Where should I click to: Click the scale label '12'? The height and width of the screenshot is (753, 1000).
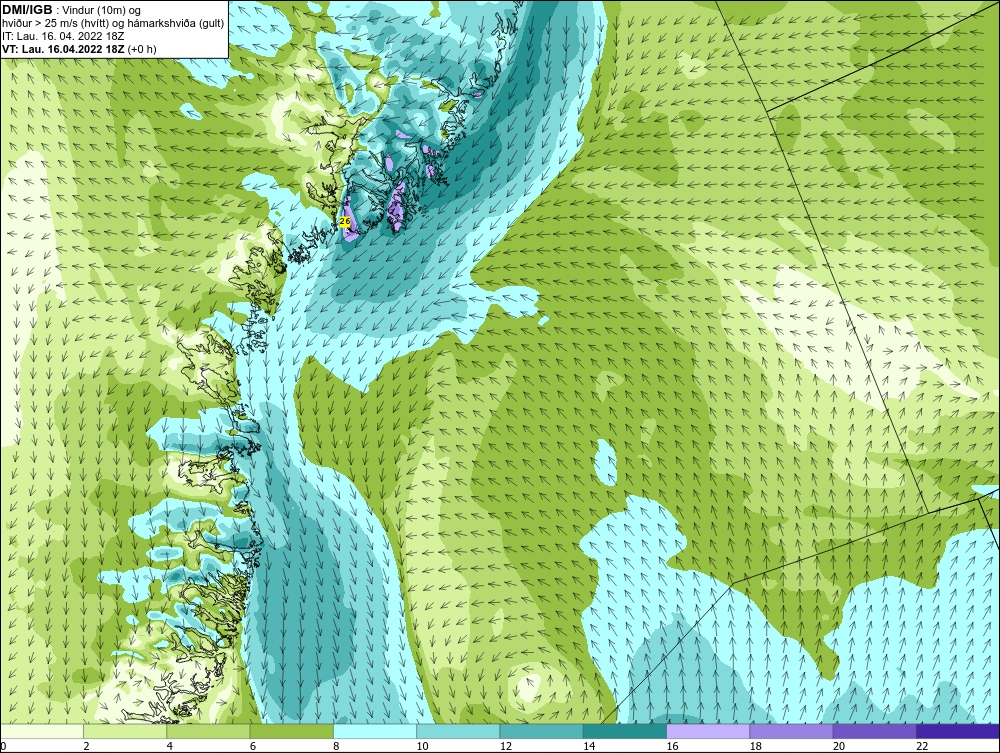pos(506,747)
